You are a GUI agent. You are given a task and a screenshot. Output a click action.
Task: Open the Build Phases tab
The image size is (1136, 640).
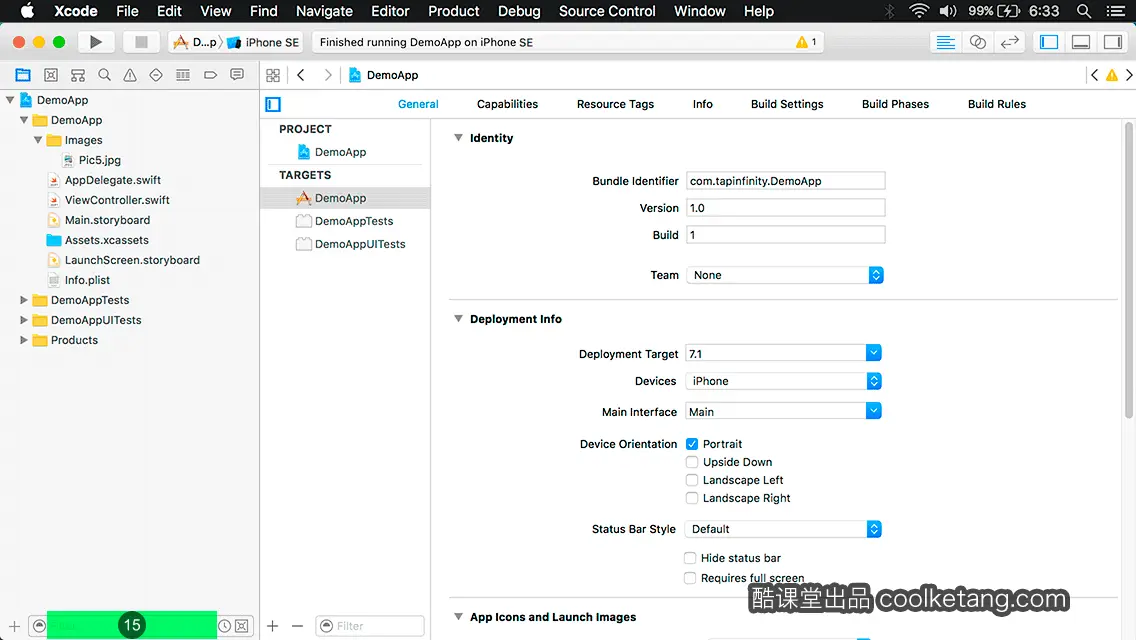[x=895, y=104]
